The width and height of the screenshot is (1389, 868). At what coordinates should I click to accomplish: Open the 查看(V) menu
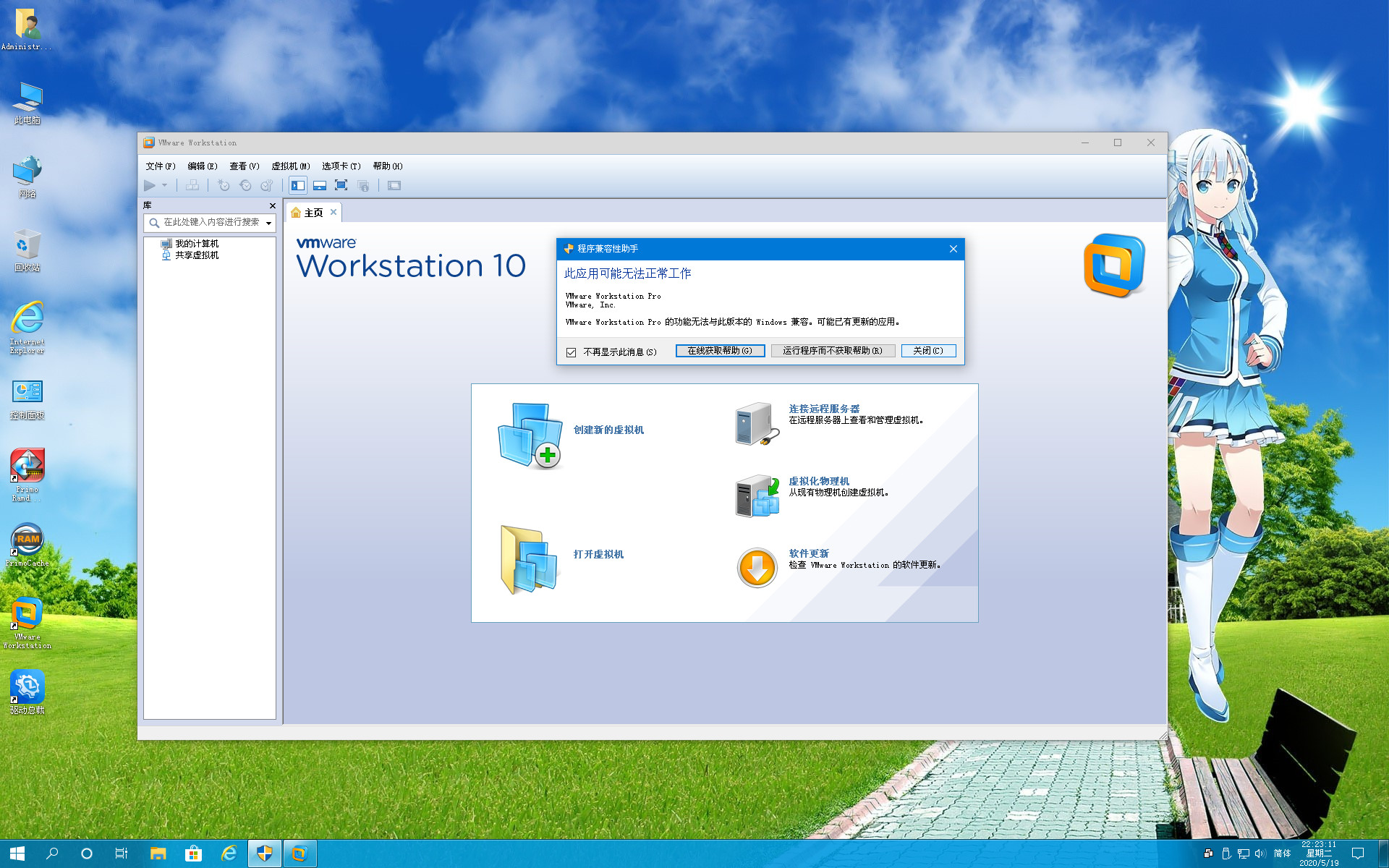(x=245, y=166)
